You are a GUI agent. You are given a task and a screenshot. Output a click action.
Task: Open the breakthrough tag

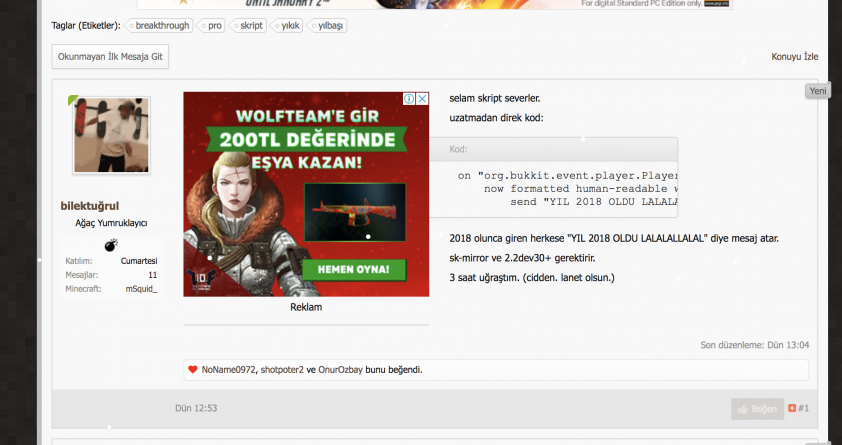(x=158, y=26)
